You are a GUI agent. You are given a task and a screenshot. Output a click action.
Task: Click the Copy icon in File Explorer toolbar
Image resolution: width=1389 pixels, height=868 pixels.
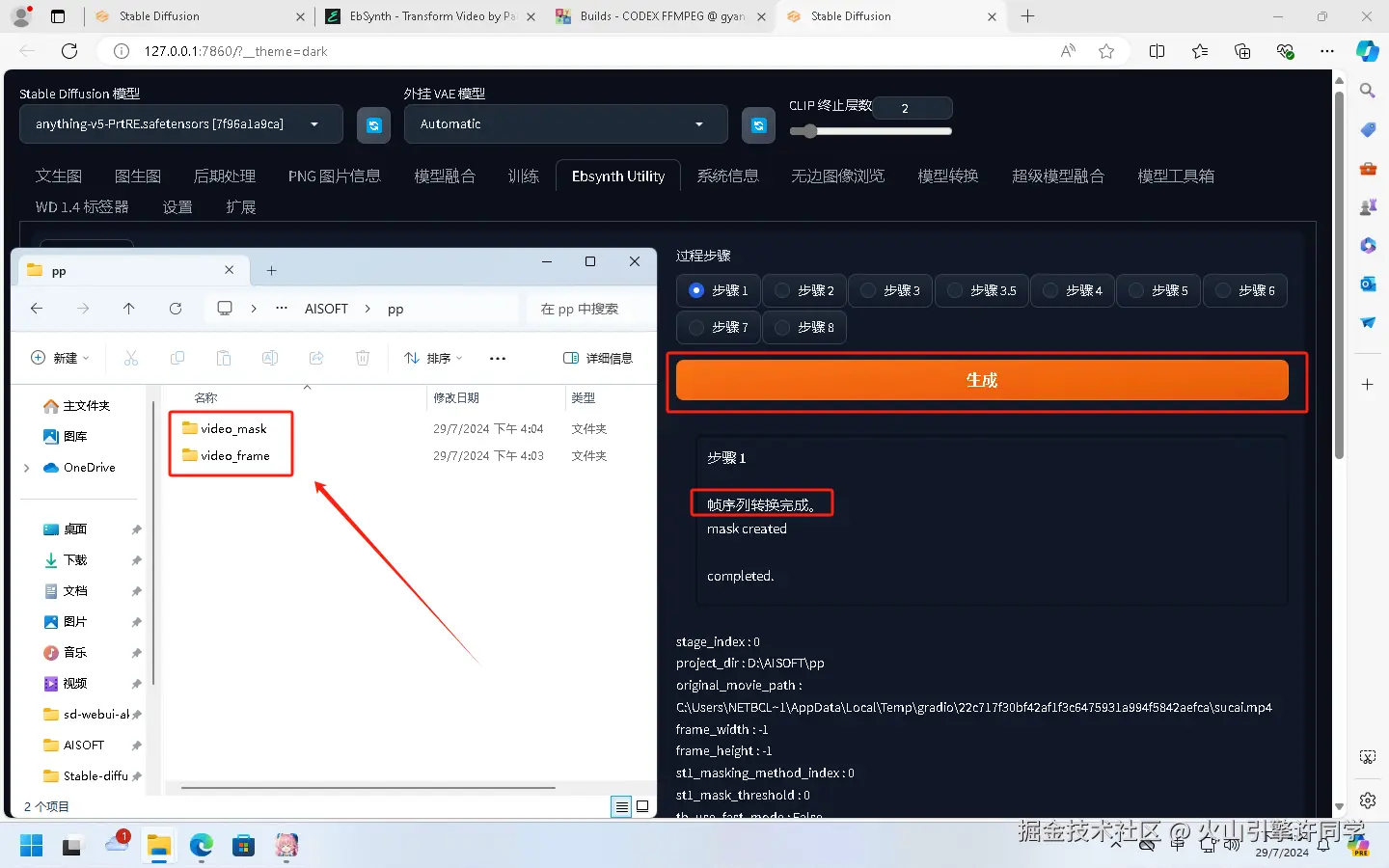pos(177,358)
